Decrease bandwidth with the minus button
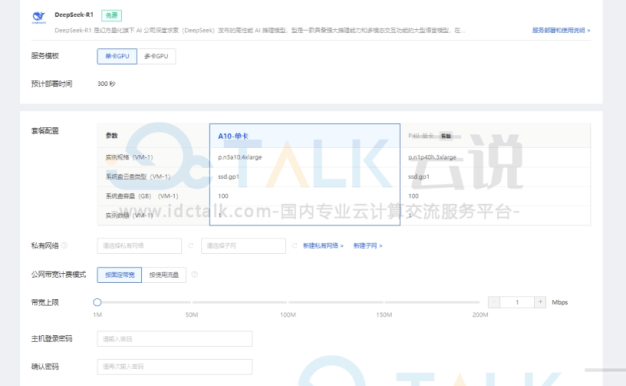Screen dimensions: 626x386 pyautogui.click(x=494, y=302)
